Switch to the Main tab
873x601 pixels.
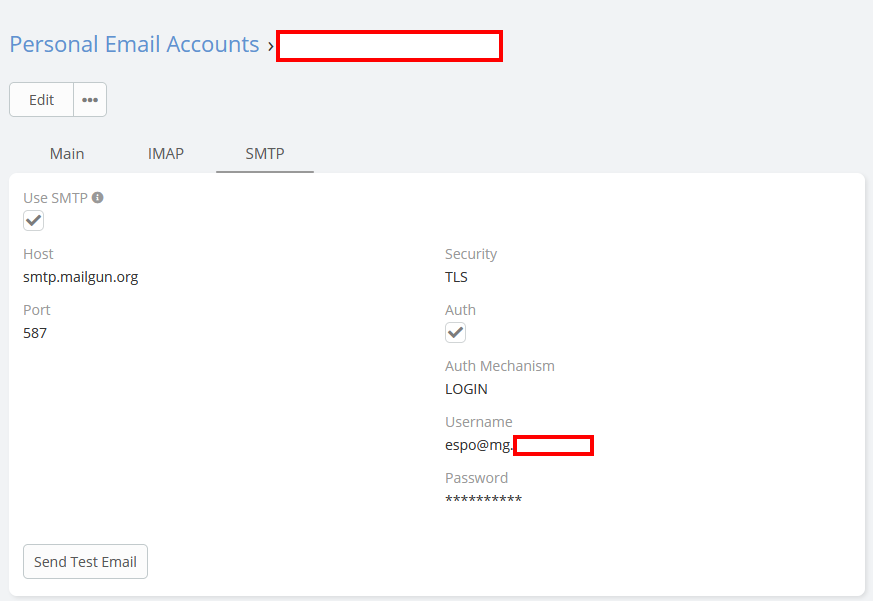(67, 154)
